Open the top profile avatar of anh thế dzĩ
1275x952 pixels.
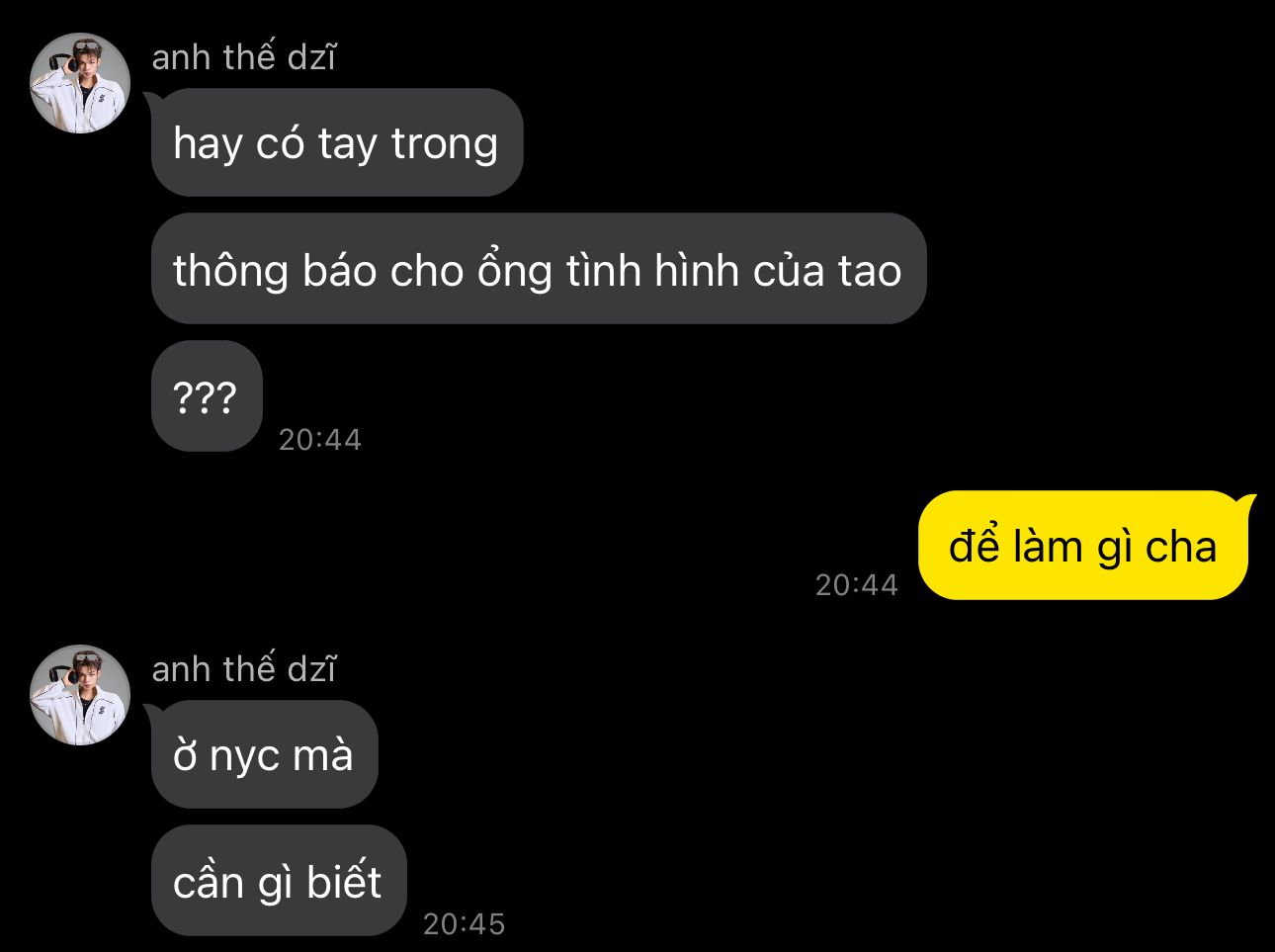(80, 83)
